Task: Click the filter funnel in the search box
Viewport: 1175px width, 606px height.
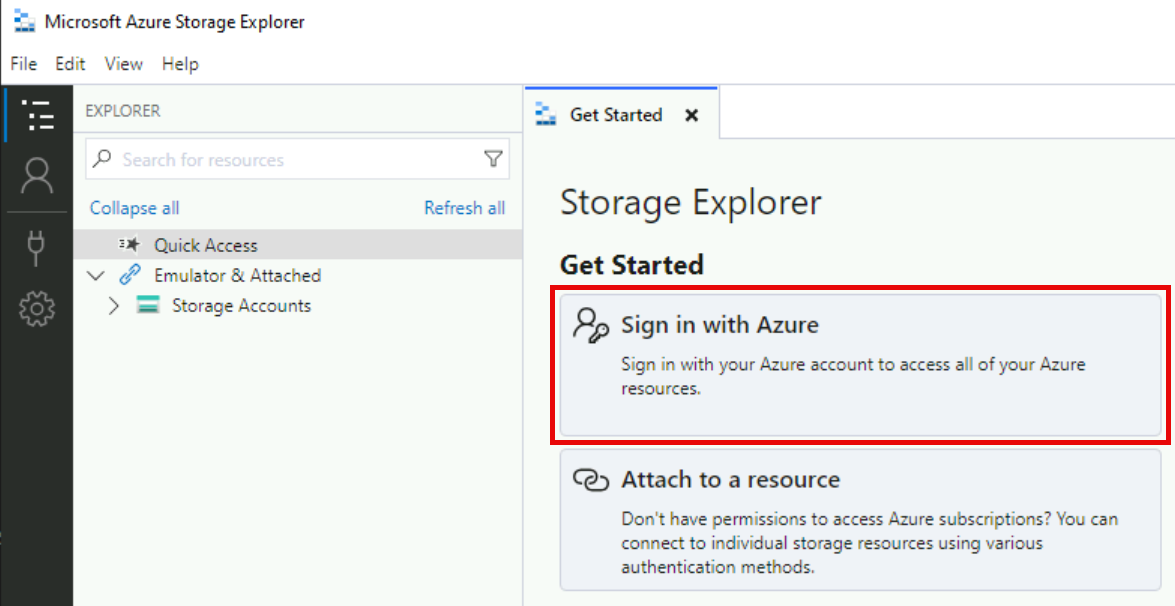Action: tap(493, 158)
